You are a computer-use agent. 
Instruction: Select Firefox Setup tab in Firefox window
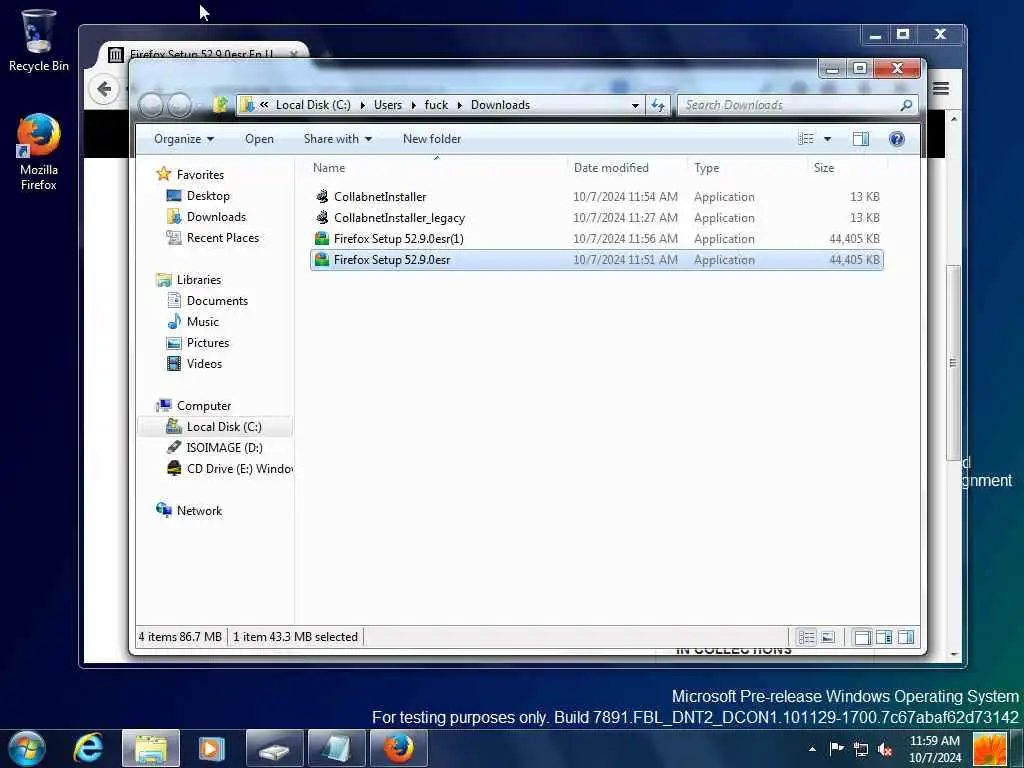pos(202,54)
